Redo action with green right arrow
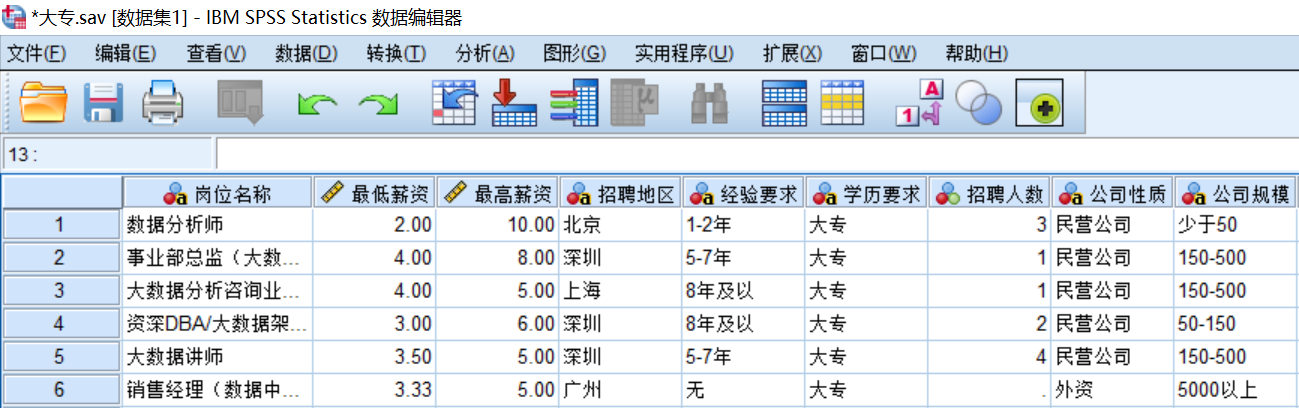Screen dimensions: 1299x408 tap(380, 104)
